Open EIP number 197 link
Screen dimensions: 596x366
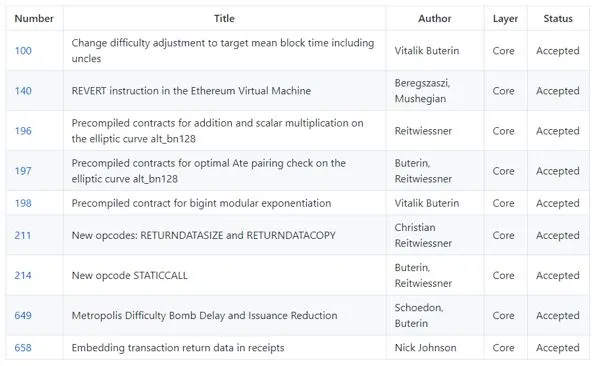click(23, 171)
